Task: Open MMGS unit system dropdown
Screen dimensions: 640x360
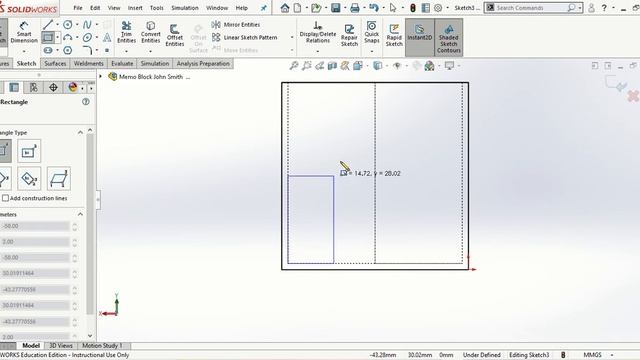Action: [x=612, y=355]
